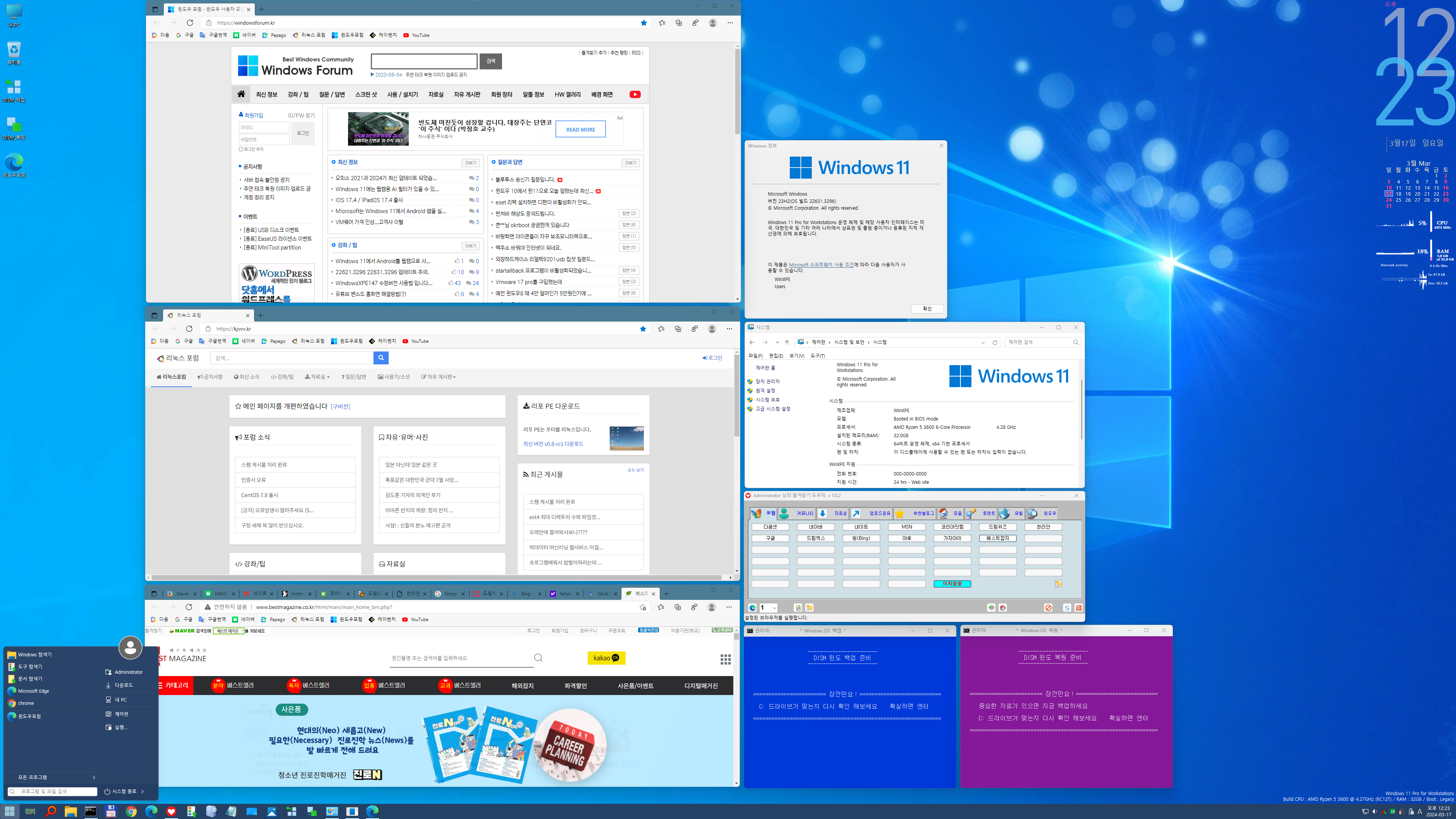Open the folder-clock icon beside the hand icon

(x=810, y=607)
